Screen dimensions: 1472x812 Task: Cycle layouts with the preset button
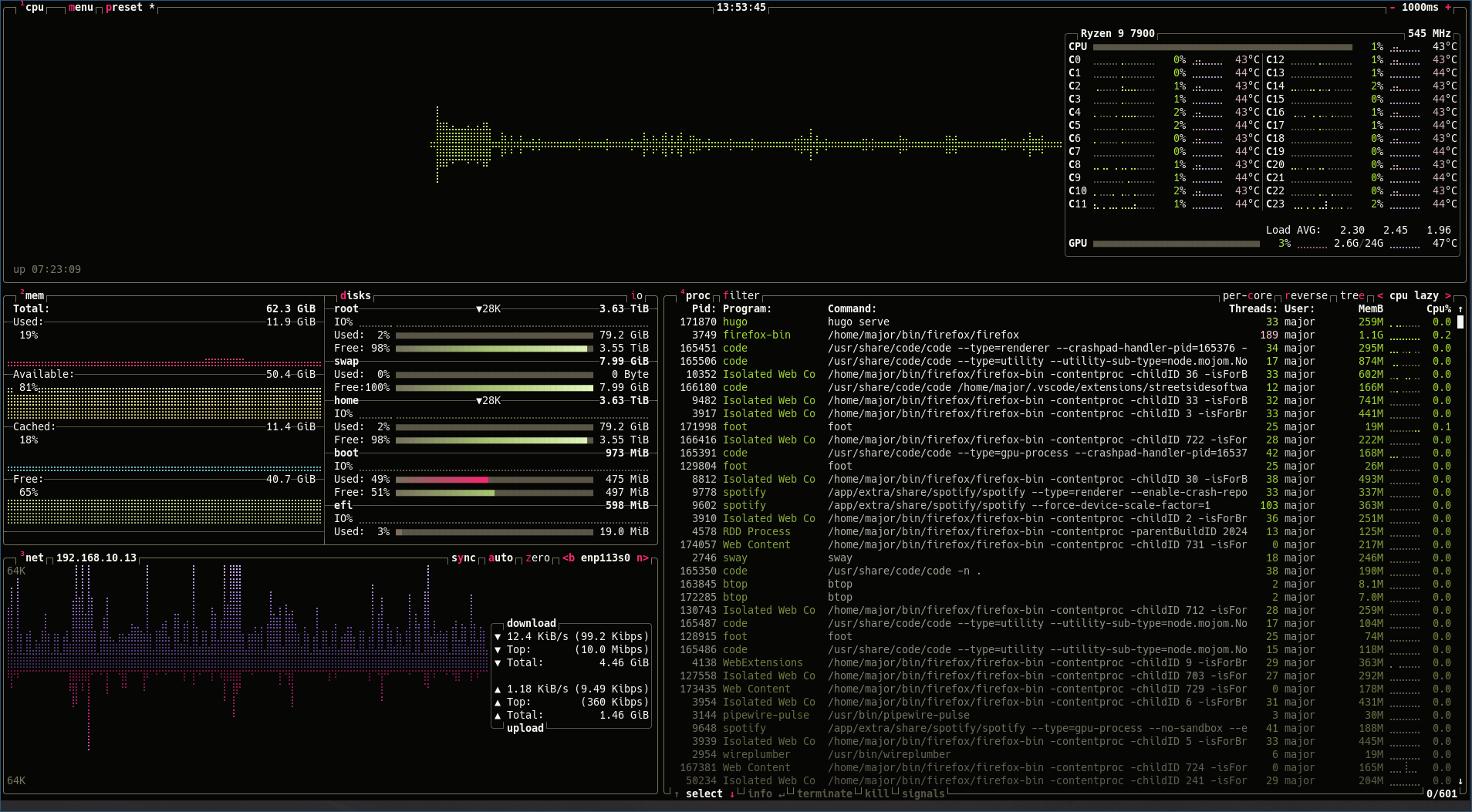[124, 8]
